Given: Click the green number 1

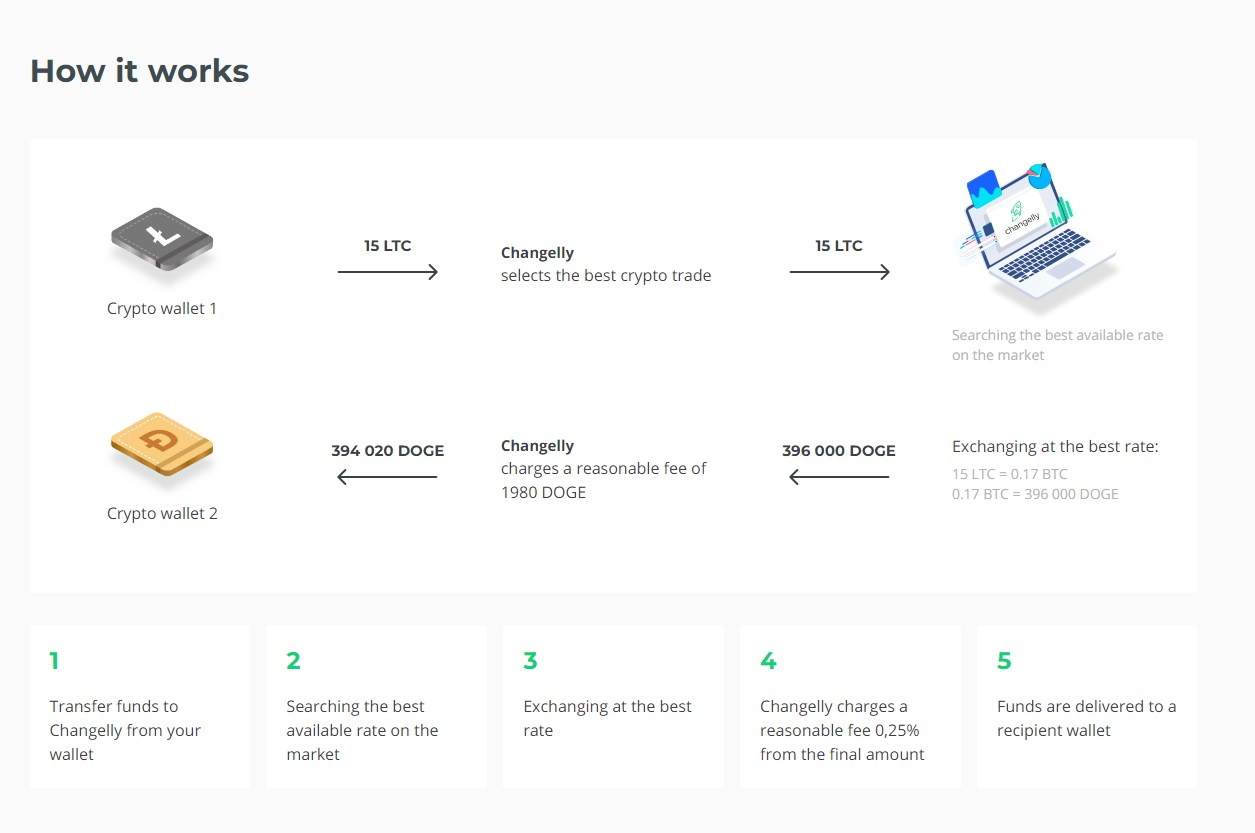Looking at the screenshot, I should point(54,661).
